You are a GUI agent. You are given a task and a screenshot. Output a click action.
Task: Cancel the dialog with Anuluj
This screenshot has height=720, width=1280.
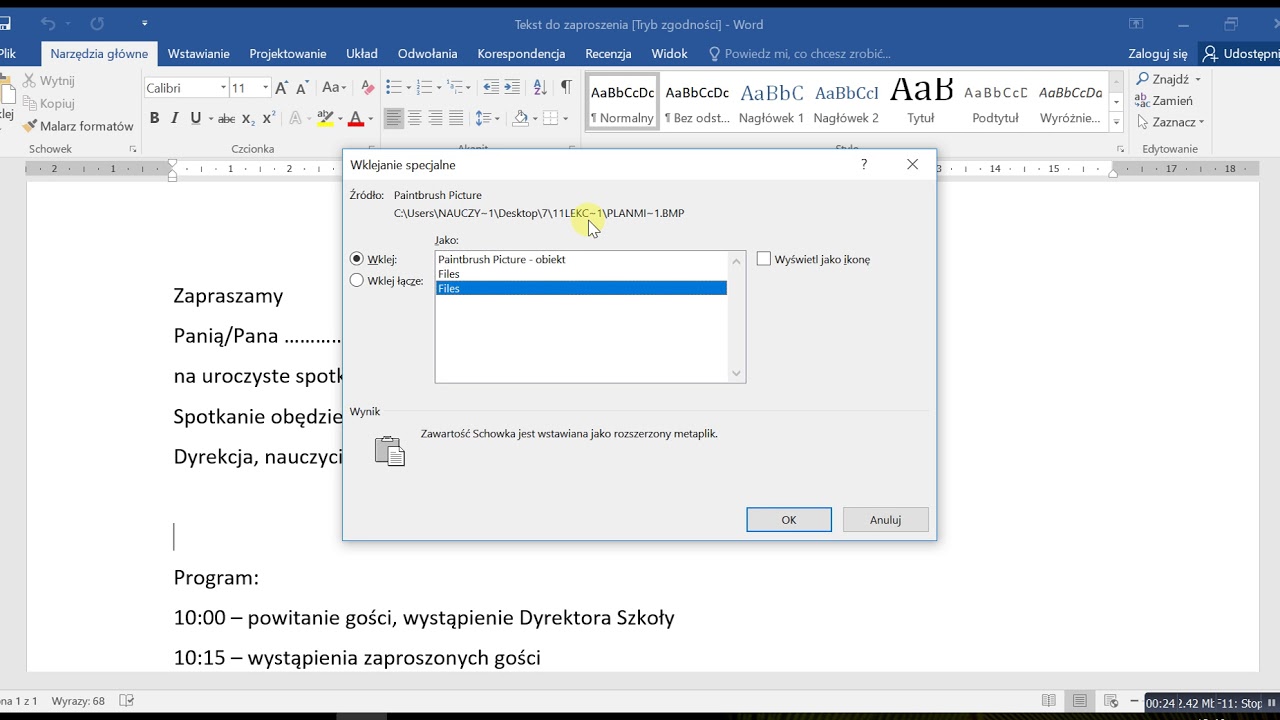[x=886, y=520]
